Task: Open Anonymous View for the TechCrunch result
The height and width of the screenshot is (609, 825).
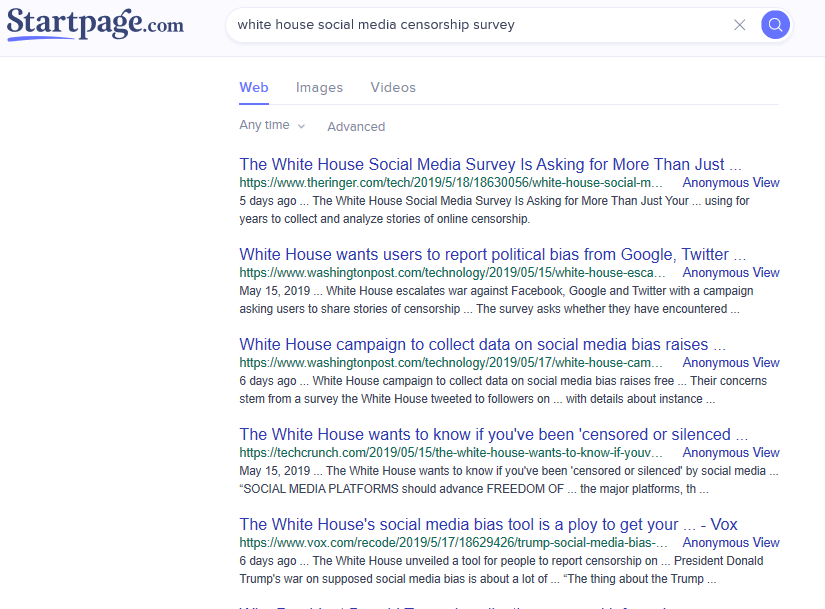Action: (730, 453)
